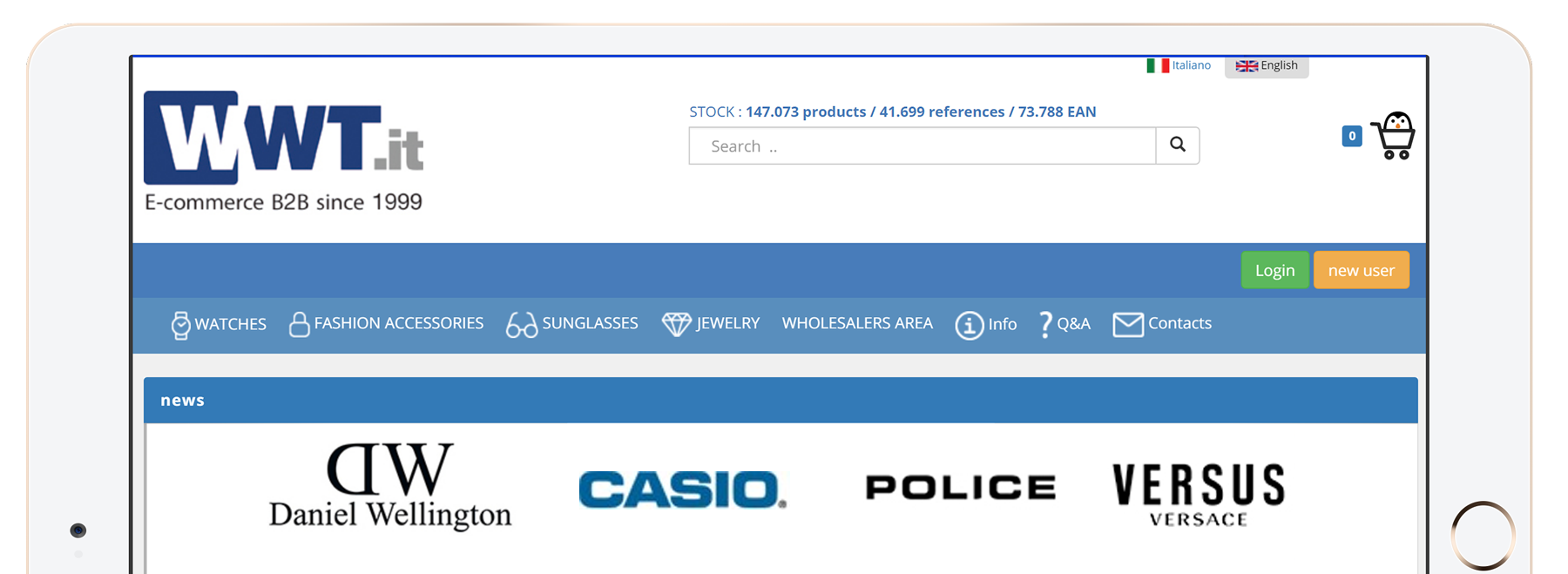Click the green Login button

tap(1274, 270)
